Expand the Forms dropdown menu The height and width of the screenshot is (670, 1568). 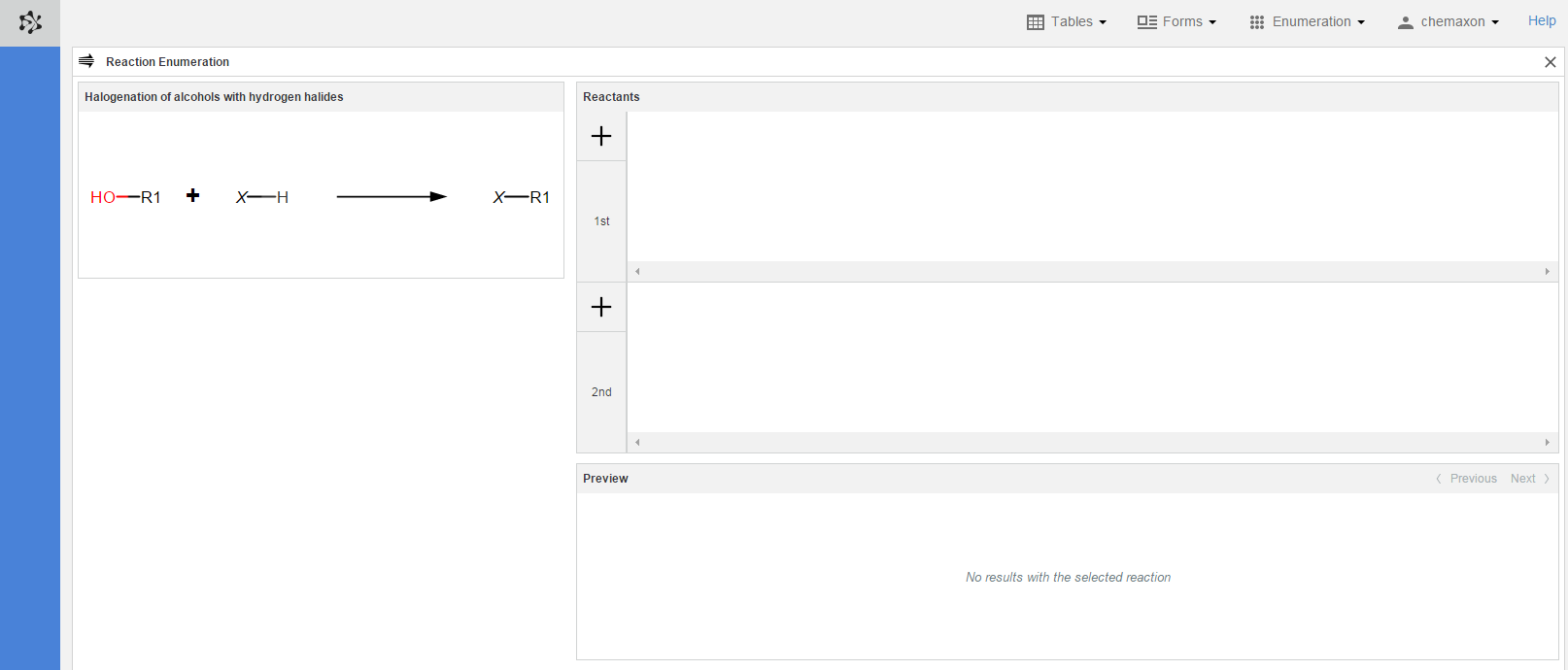click(x=1176, y=21)
